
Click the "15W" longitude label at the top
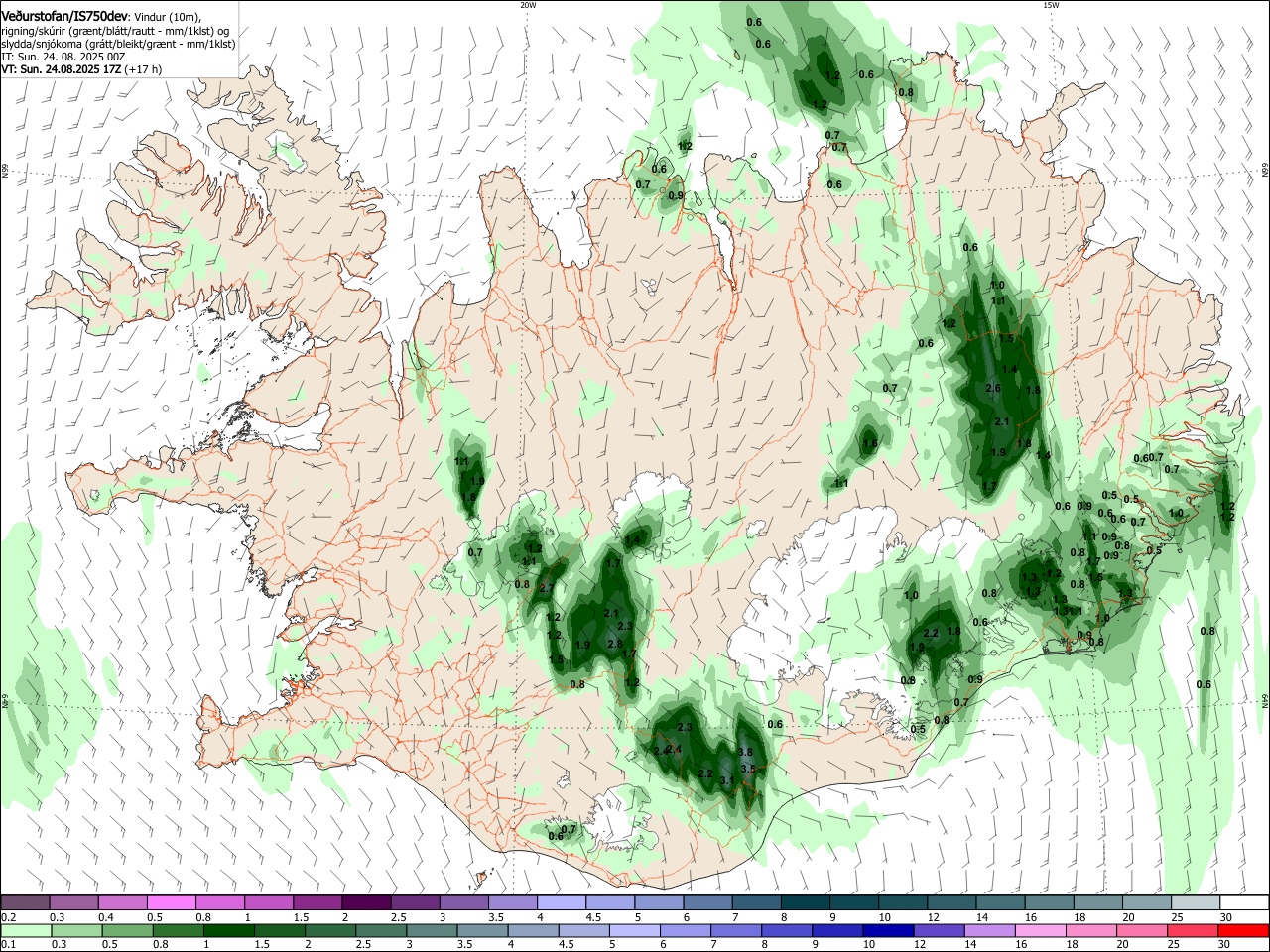pos(1051,5)
